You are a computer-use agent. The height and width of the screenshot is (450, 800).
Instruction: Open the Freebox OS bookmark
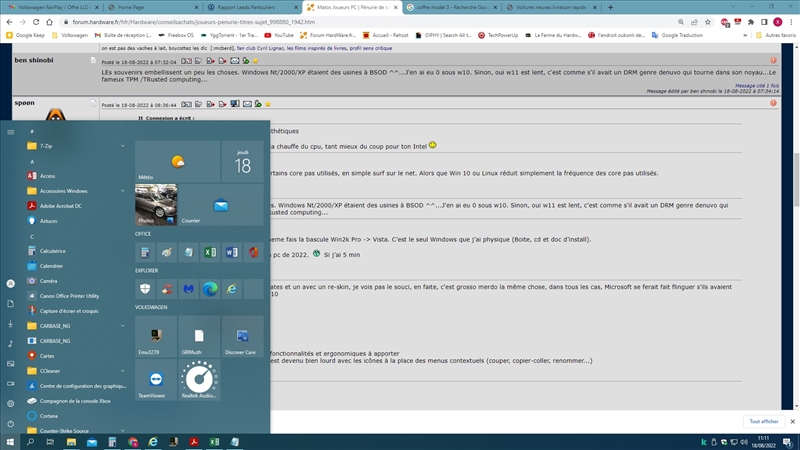pos(176,35)
